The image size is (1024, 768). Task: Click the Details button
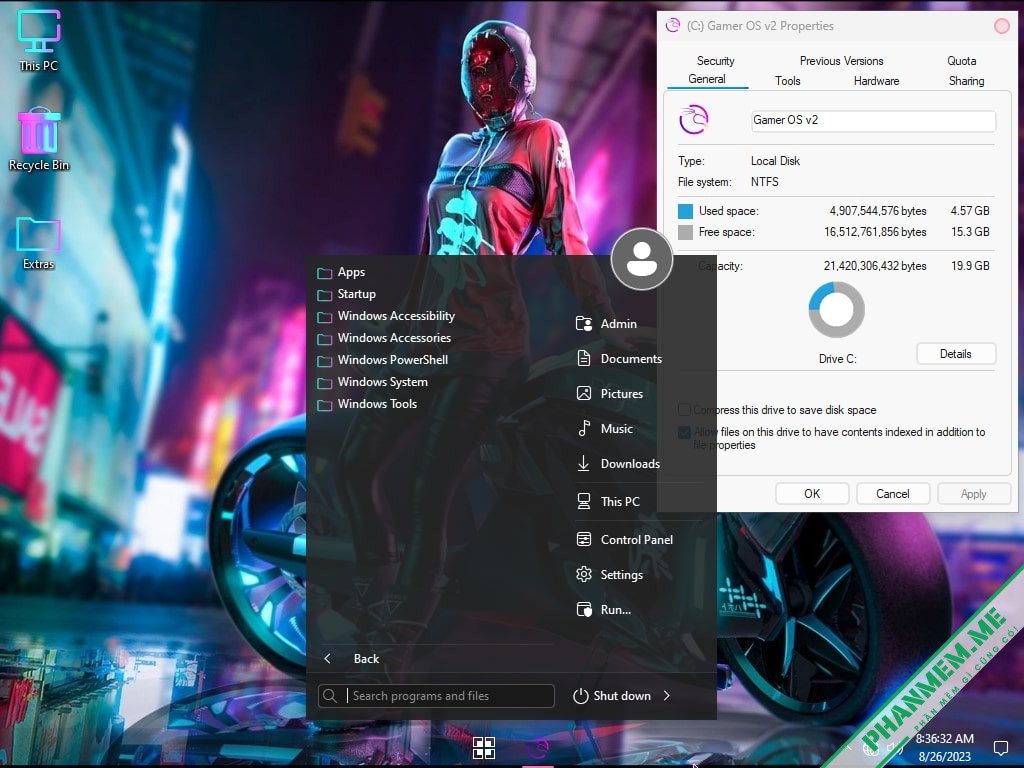tap(956, 354)
